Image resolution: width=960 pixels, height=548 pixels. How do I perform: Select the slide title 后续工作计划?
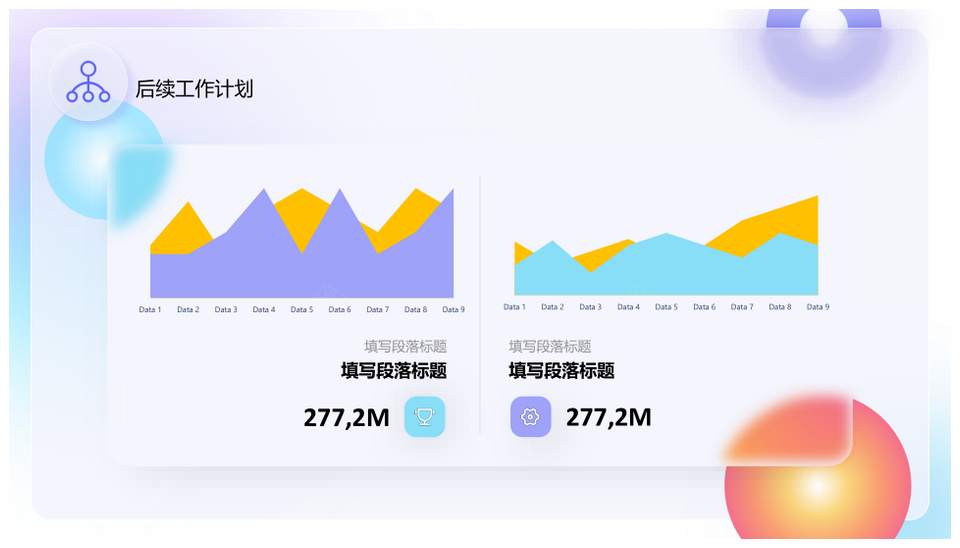pos(194,89)
